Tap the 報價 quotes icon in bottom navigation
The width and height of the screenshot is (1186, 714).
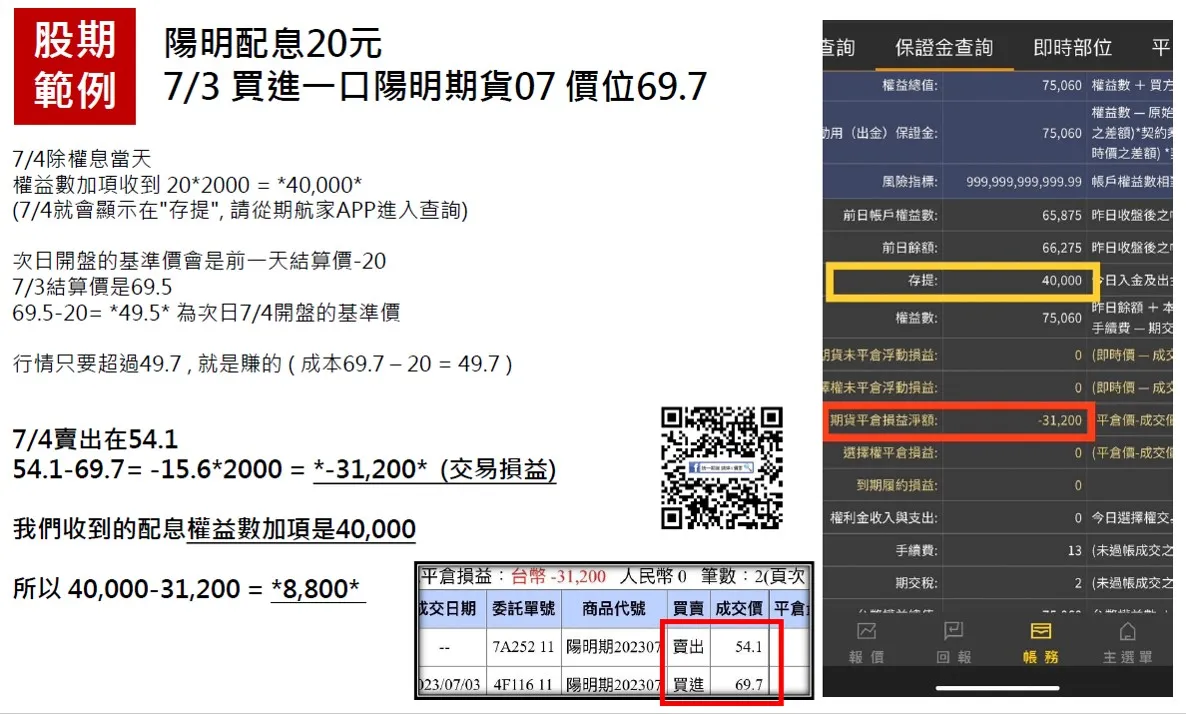[x=866, y=641]
